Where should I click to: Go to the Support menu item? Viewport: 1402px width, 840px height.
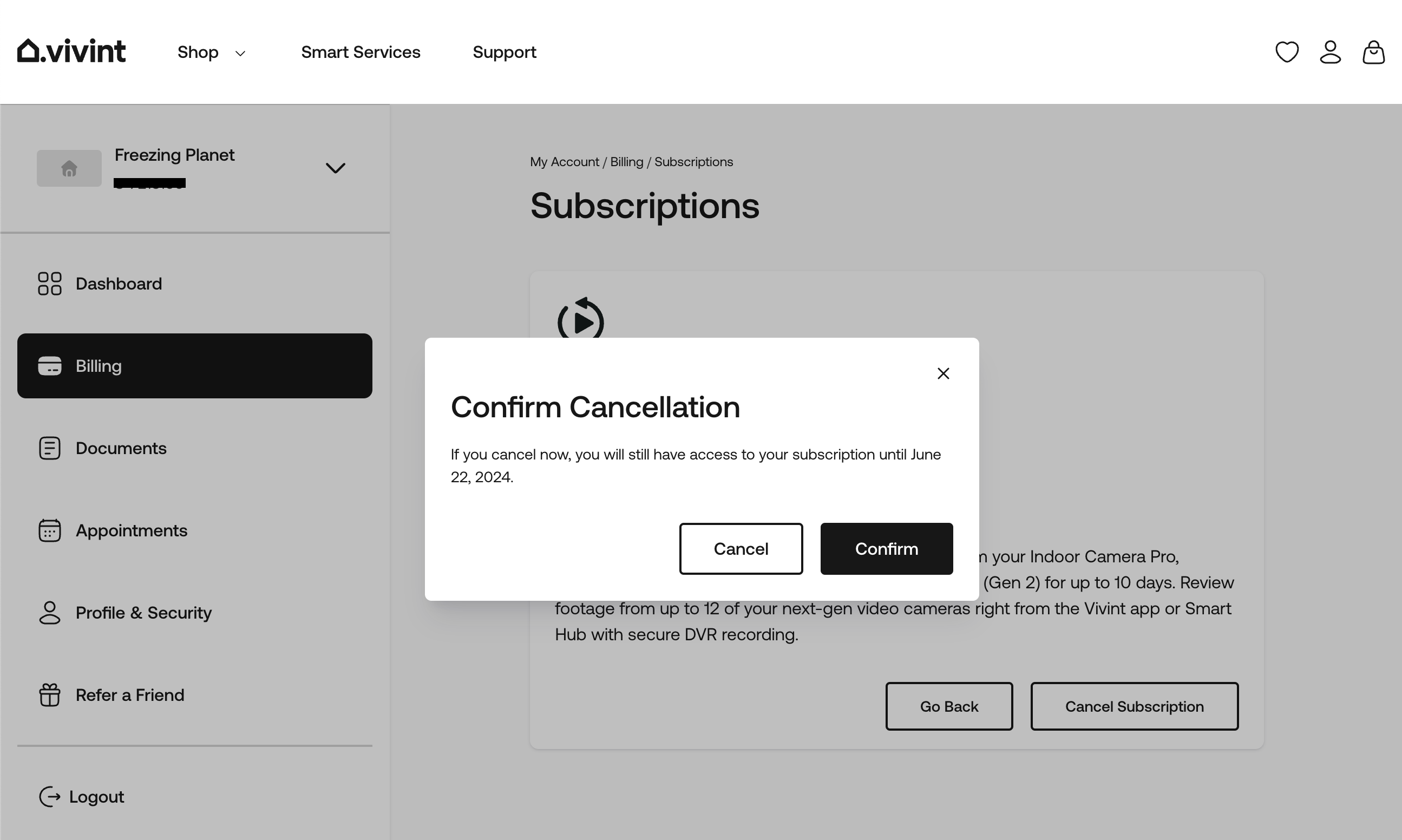[505, 52]
